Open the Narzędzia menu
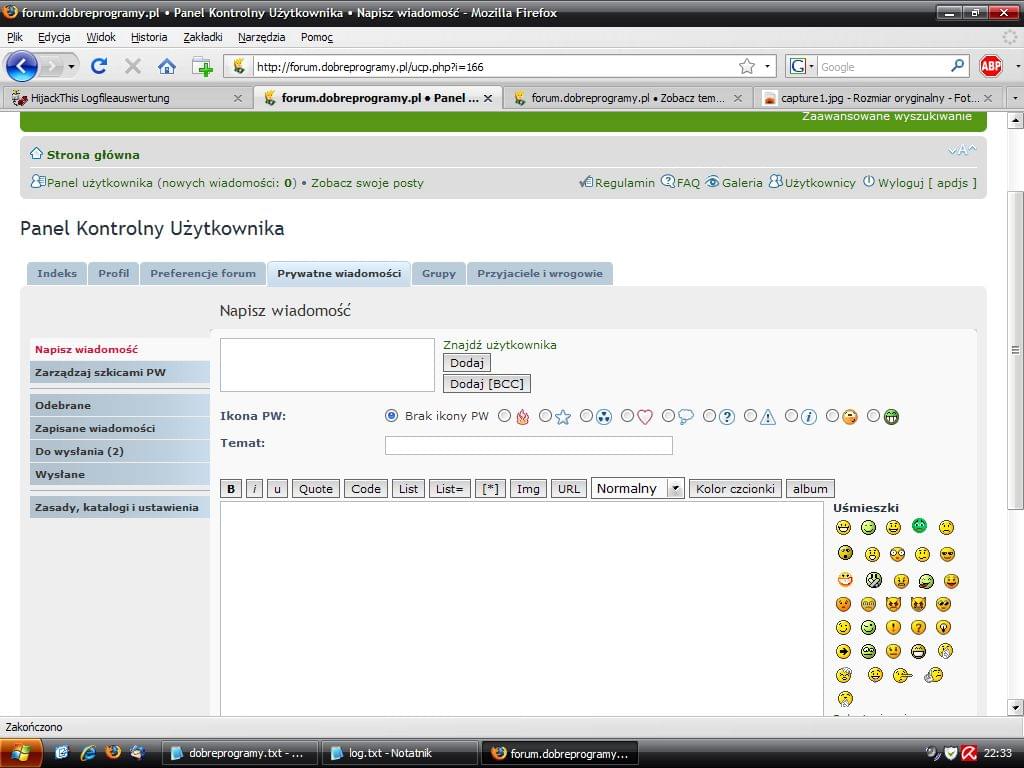 click(261, 37)
